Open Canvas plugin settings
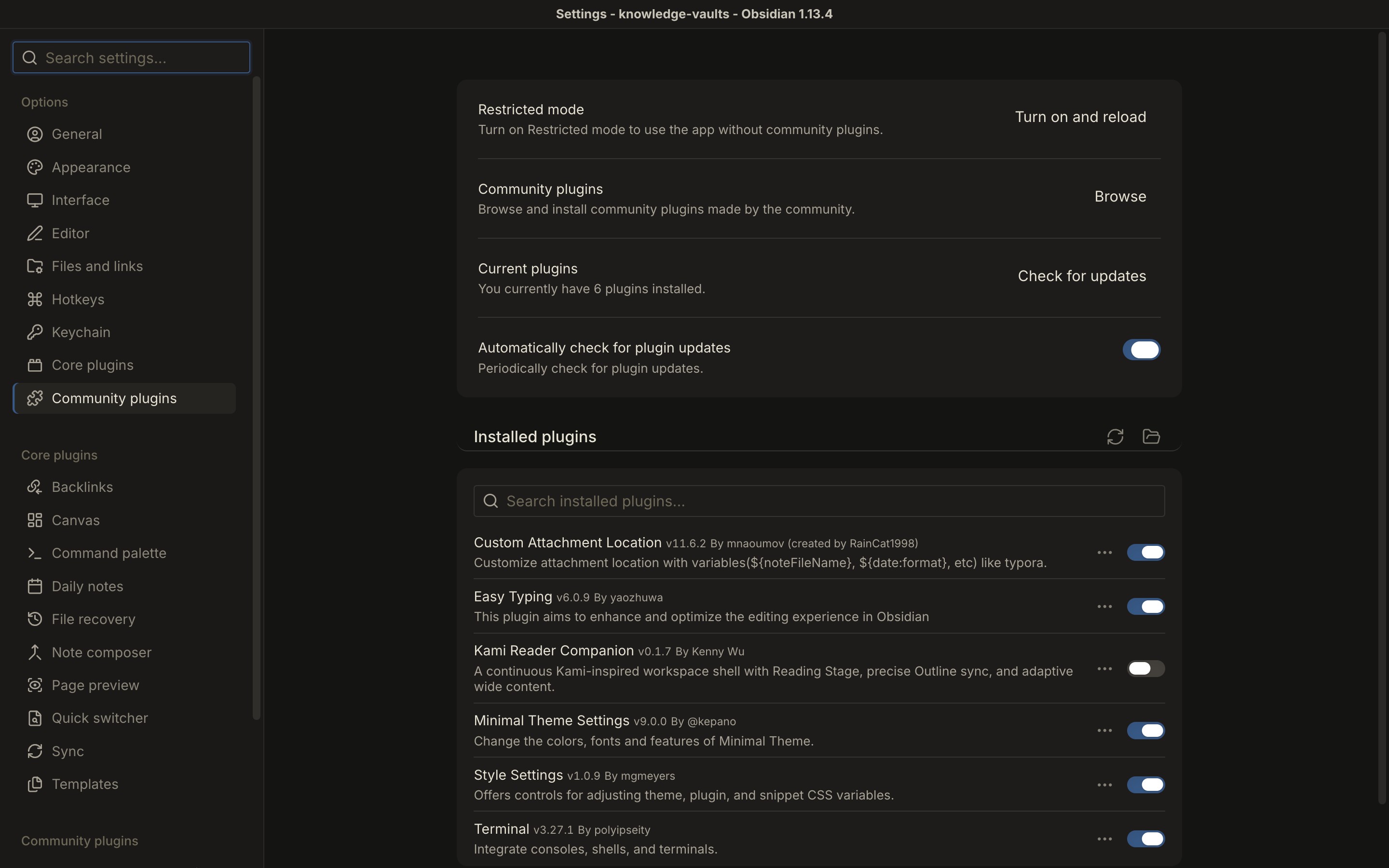The image size is (1389, 868). click(x=124, y=520)
